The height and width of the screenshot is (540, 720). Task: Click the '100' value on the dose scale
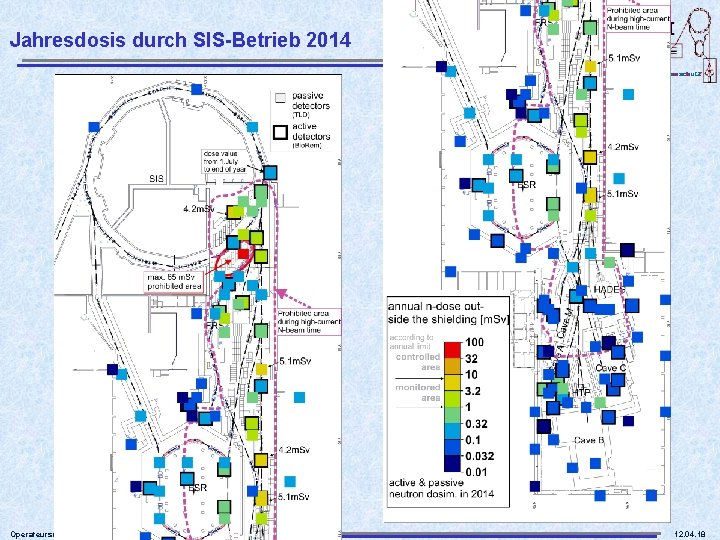pyautogui.click(x=474, y=342)
